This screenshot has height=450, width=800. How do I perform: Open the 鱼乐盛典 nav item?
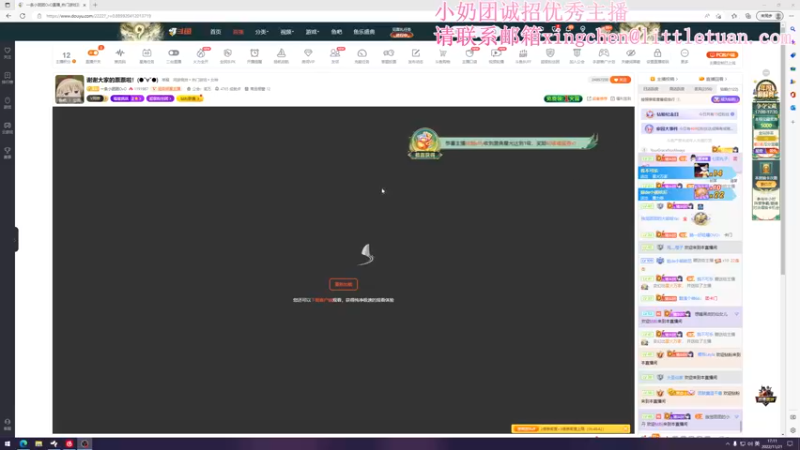point(364,32)
